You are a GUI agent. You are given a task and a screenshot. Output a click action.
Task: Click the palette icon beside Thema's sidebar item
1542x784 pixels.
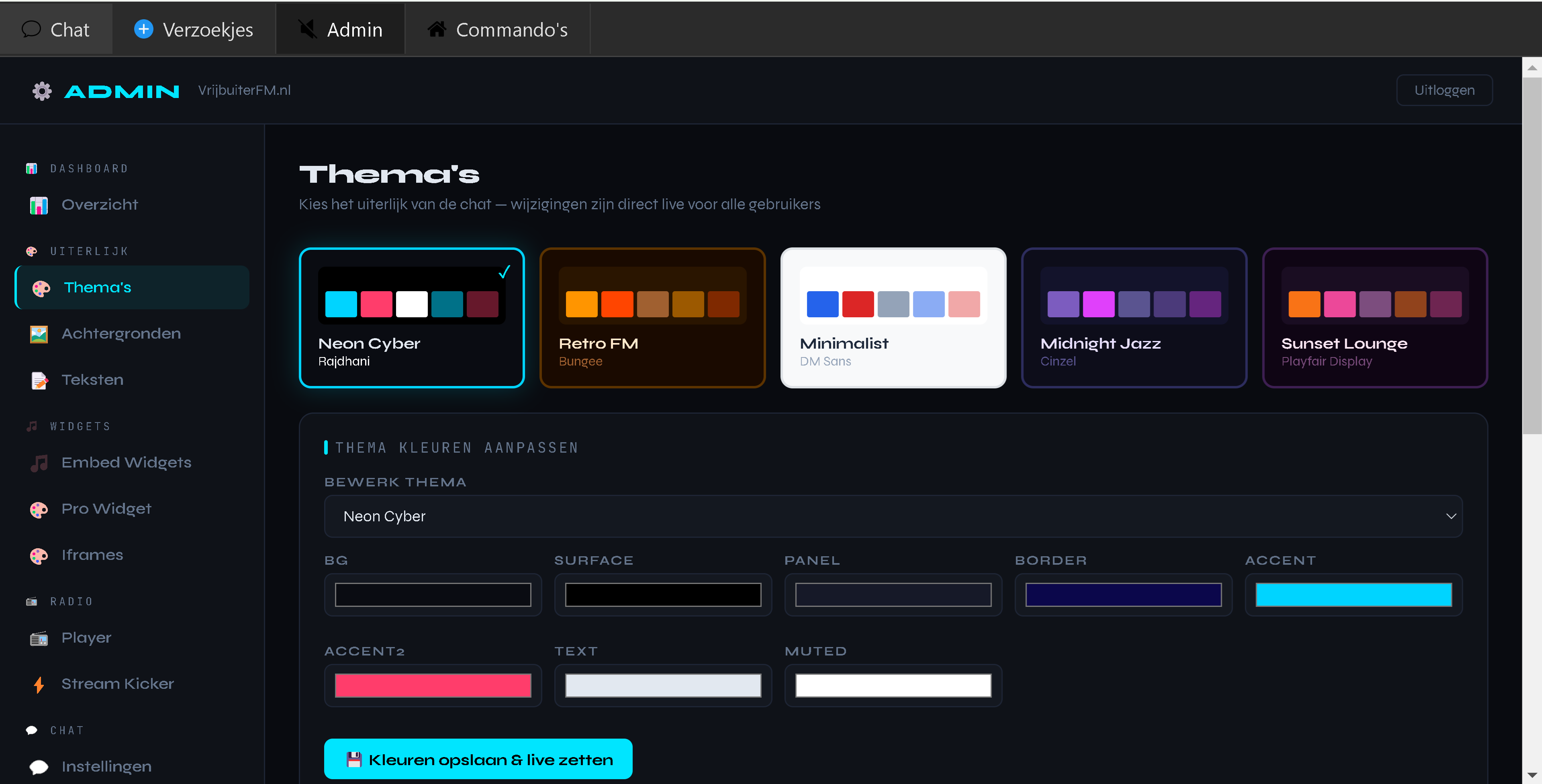tap(41, 288)
